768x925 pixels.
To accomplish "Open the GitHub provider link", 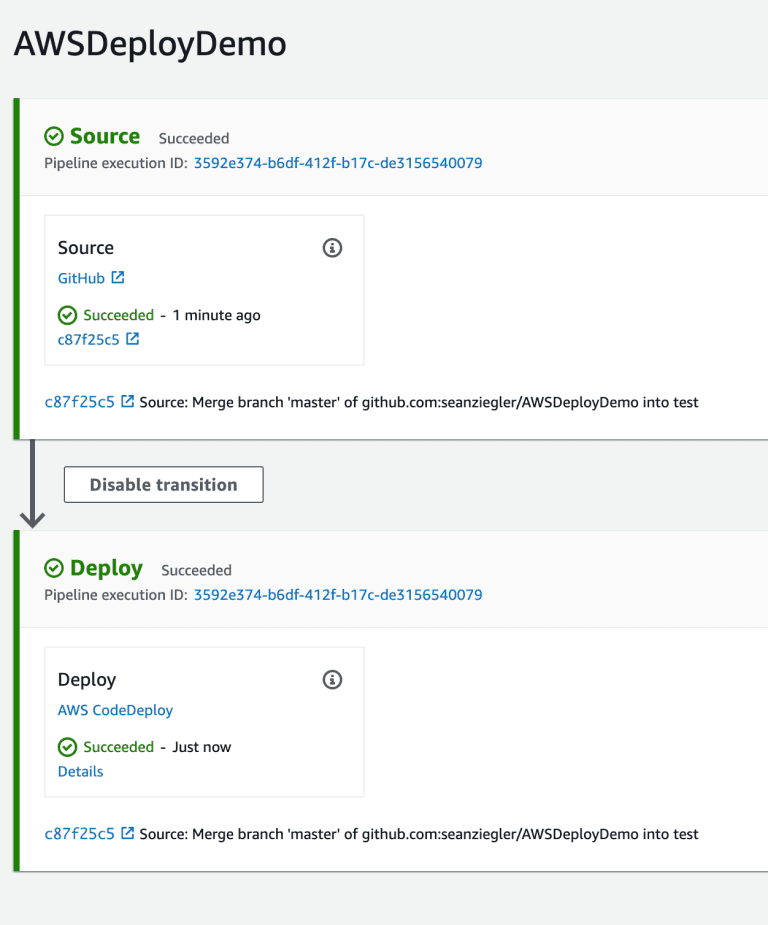I will tap(81, 278).
